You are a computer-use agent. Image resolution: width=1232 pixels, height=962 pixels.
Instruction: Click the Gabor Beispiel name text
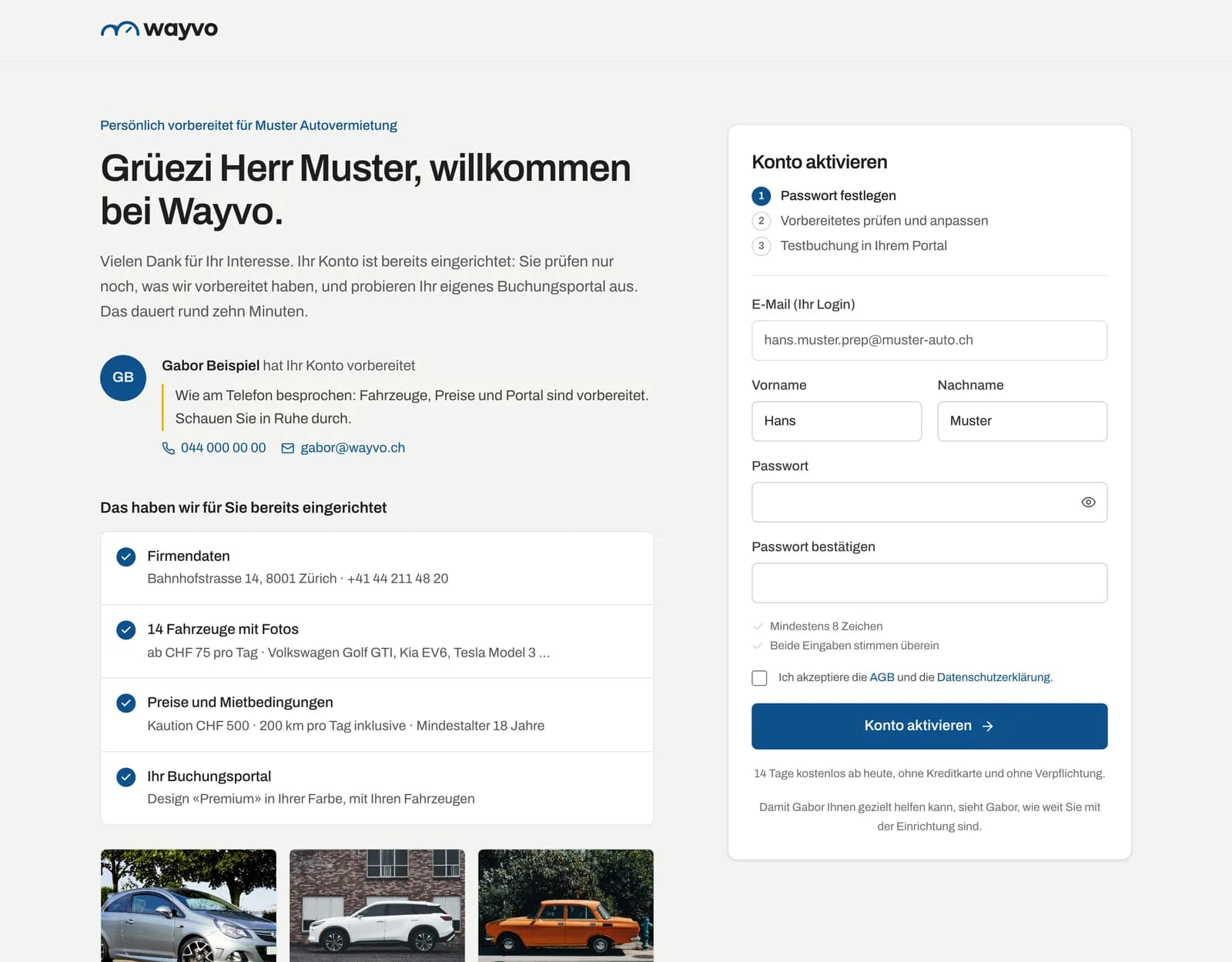(x=210, y=366)
